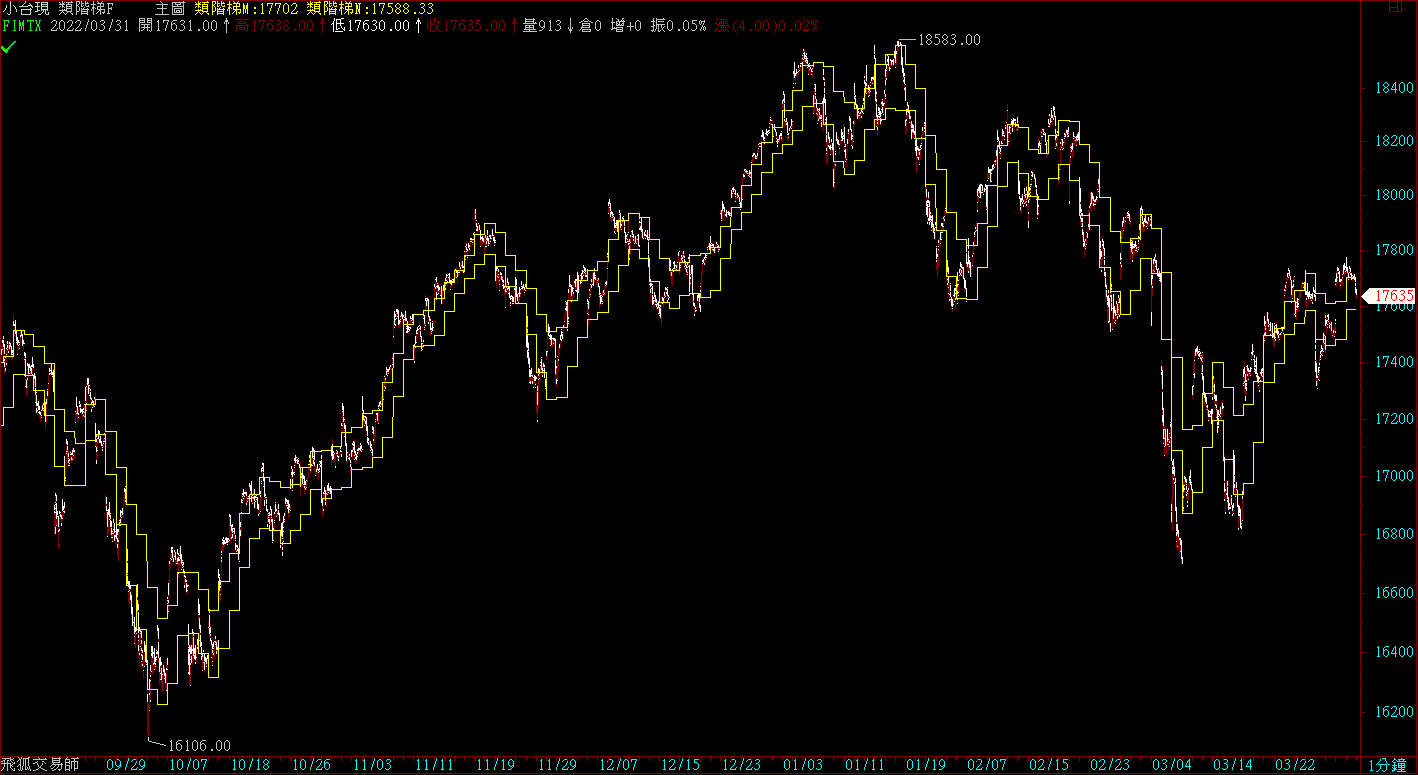Click the 09/29 date on time axis
Viewport: 1418px width, 775px height.
click(125, 765)
